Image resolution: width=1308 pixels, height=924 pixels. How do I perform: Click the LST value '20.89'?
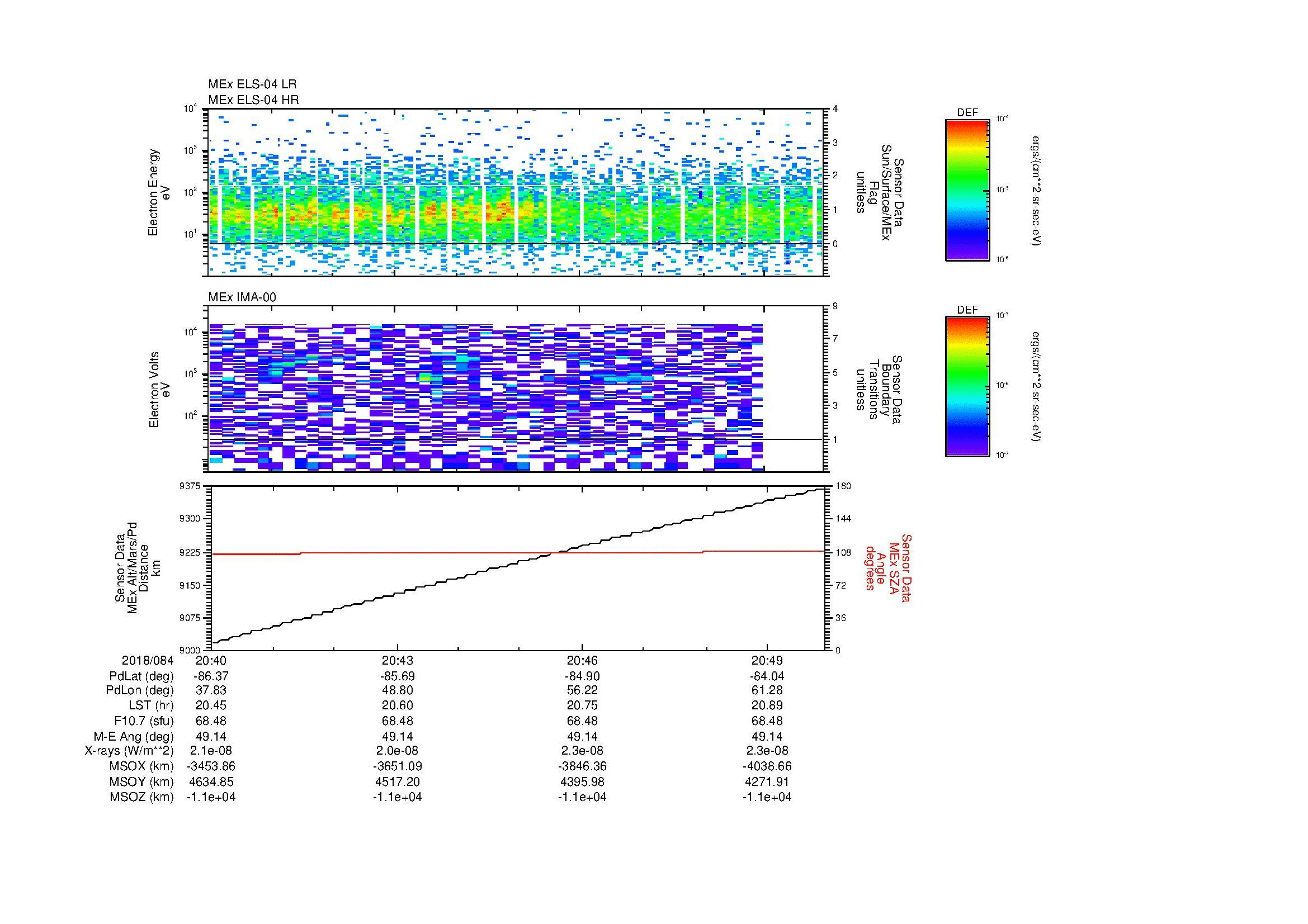coord(767,706)
